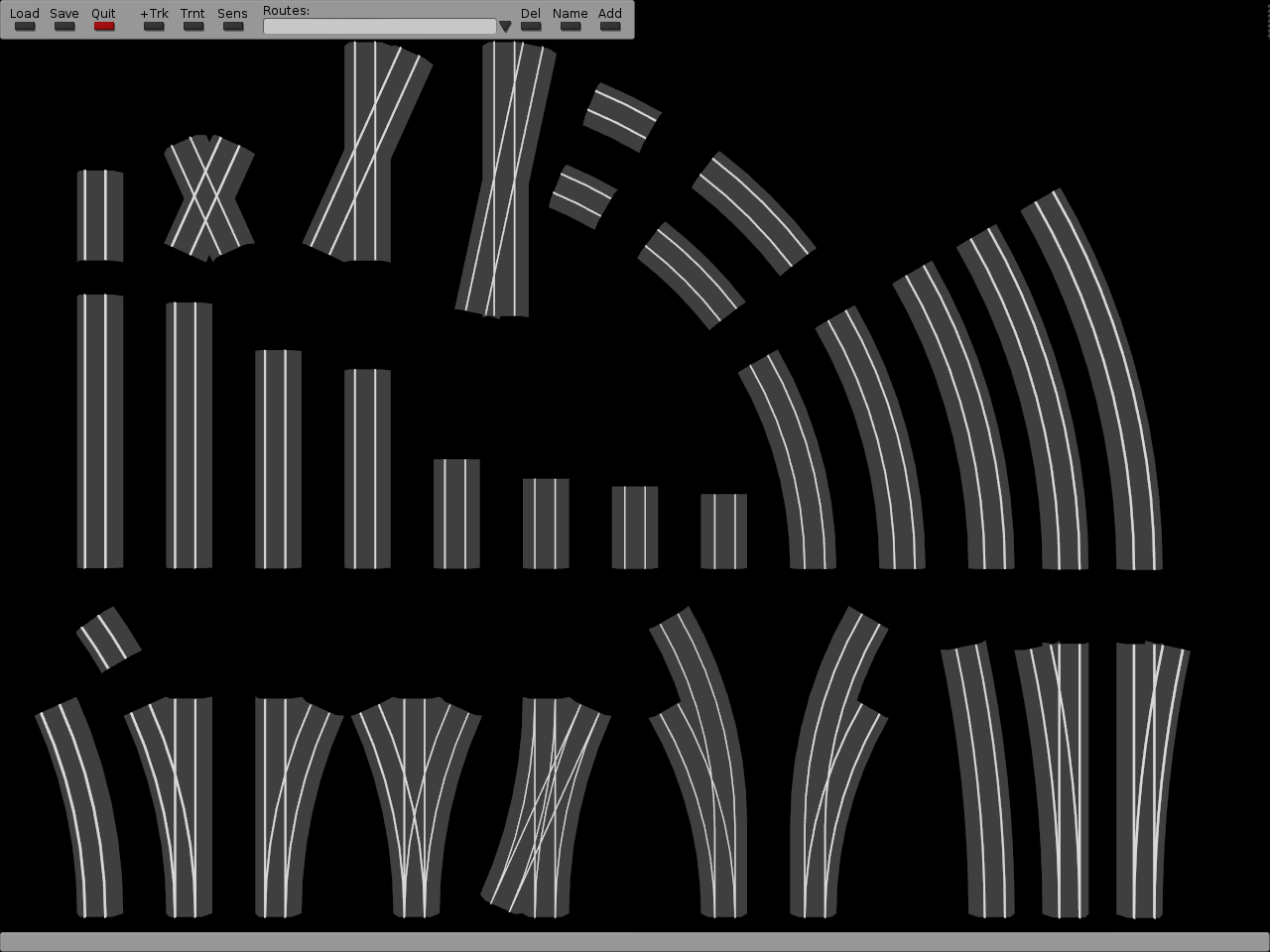Delete the route with Del
Image resolution: width=1270 pixels, height=952 pixels.
pyautogui.click(x=531, y=25)
